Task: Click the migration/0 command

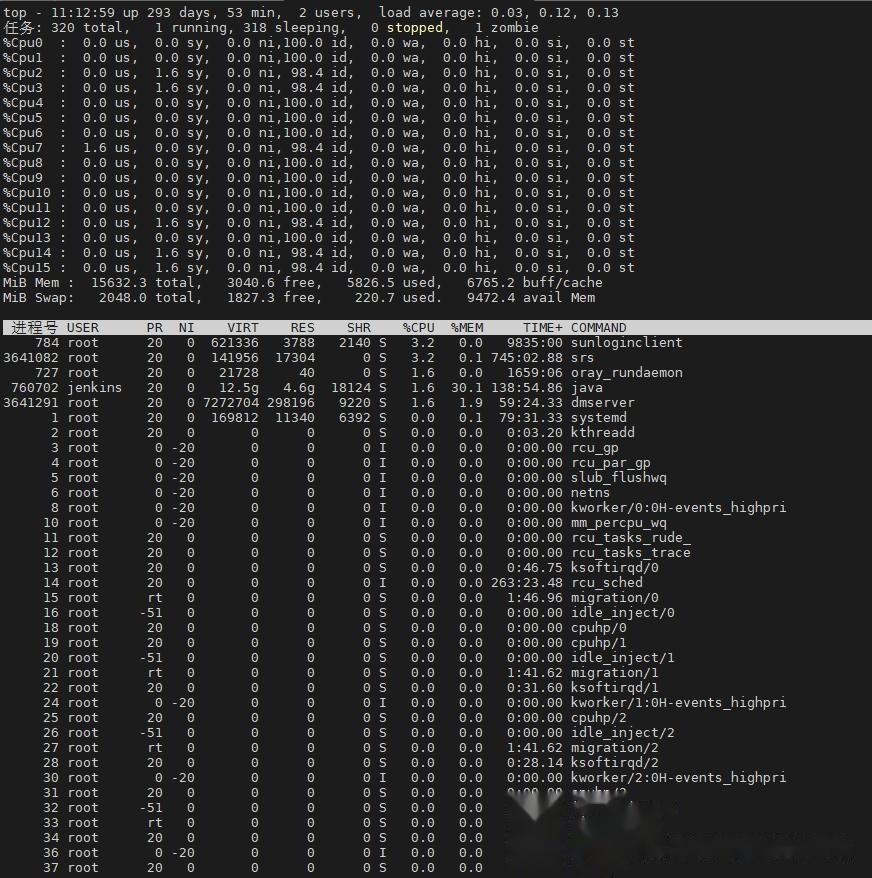Action: 614,598
